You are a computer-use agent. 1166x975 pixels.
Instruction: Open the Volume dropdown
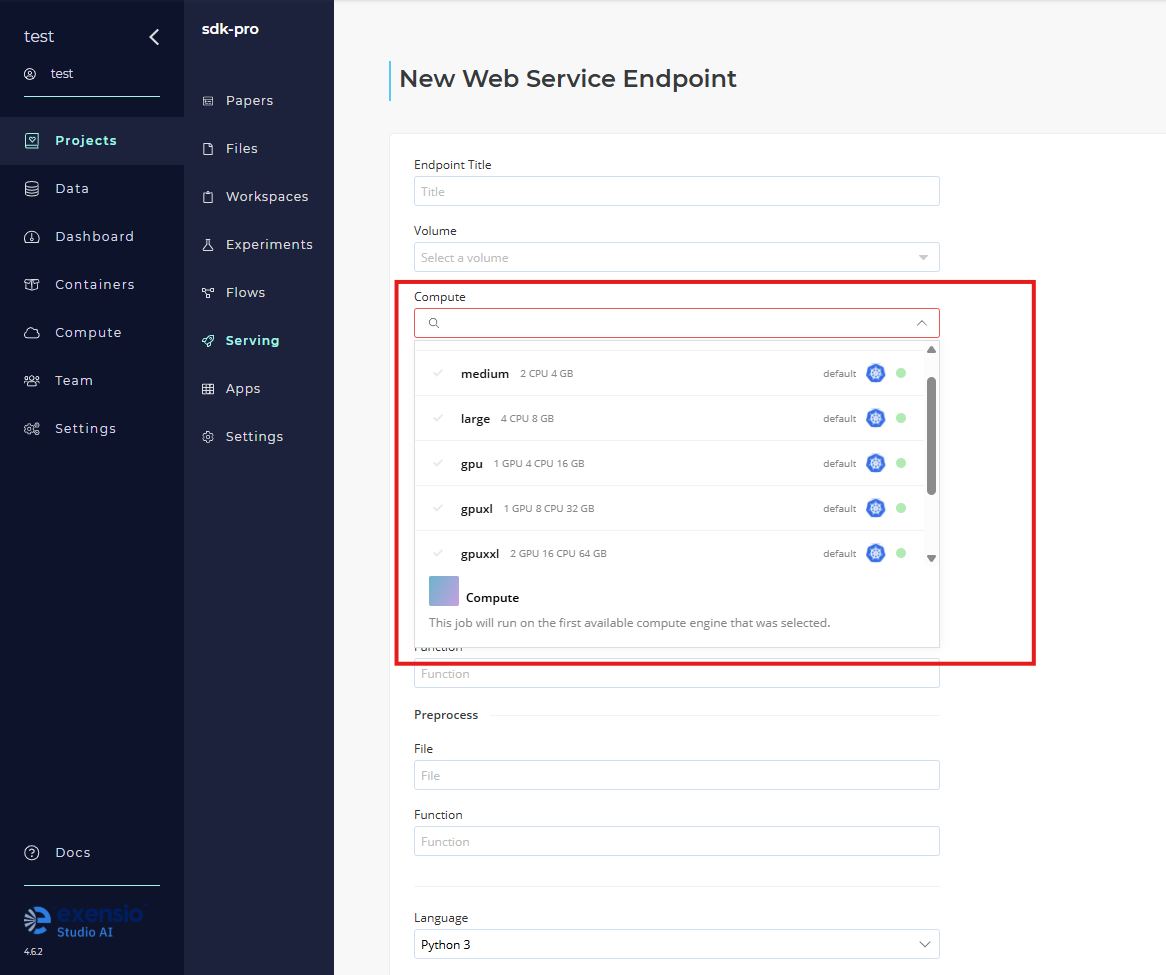676,257
